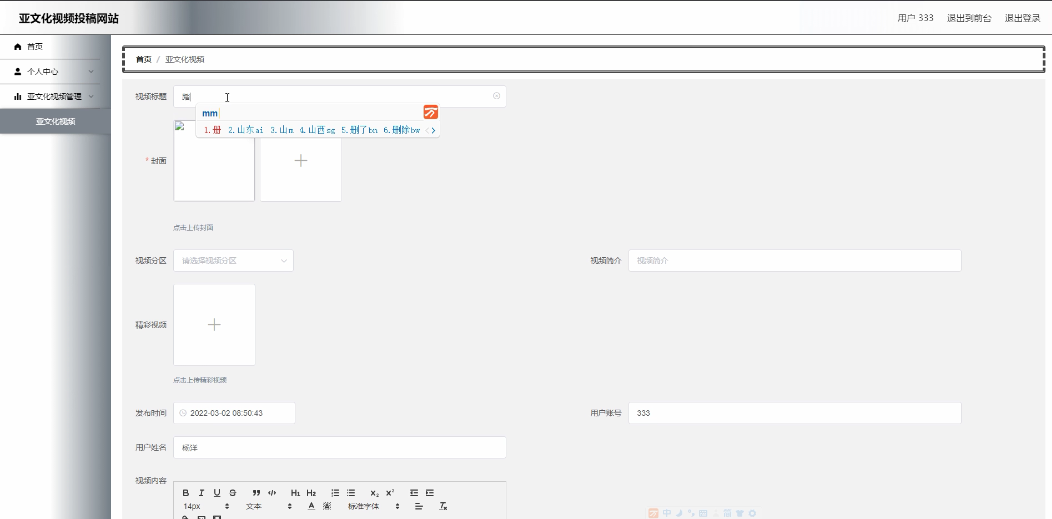Apply subscript formatting
Viewport: 1052px width, 519px height.
[374, 493]
